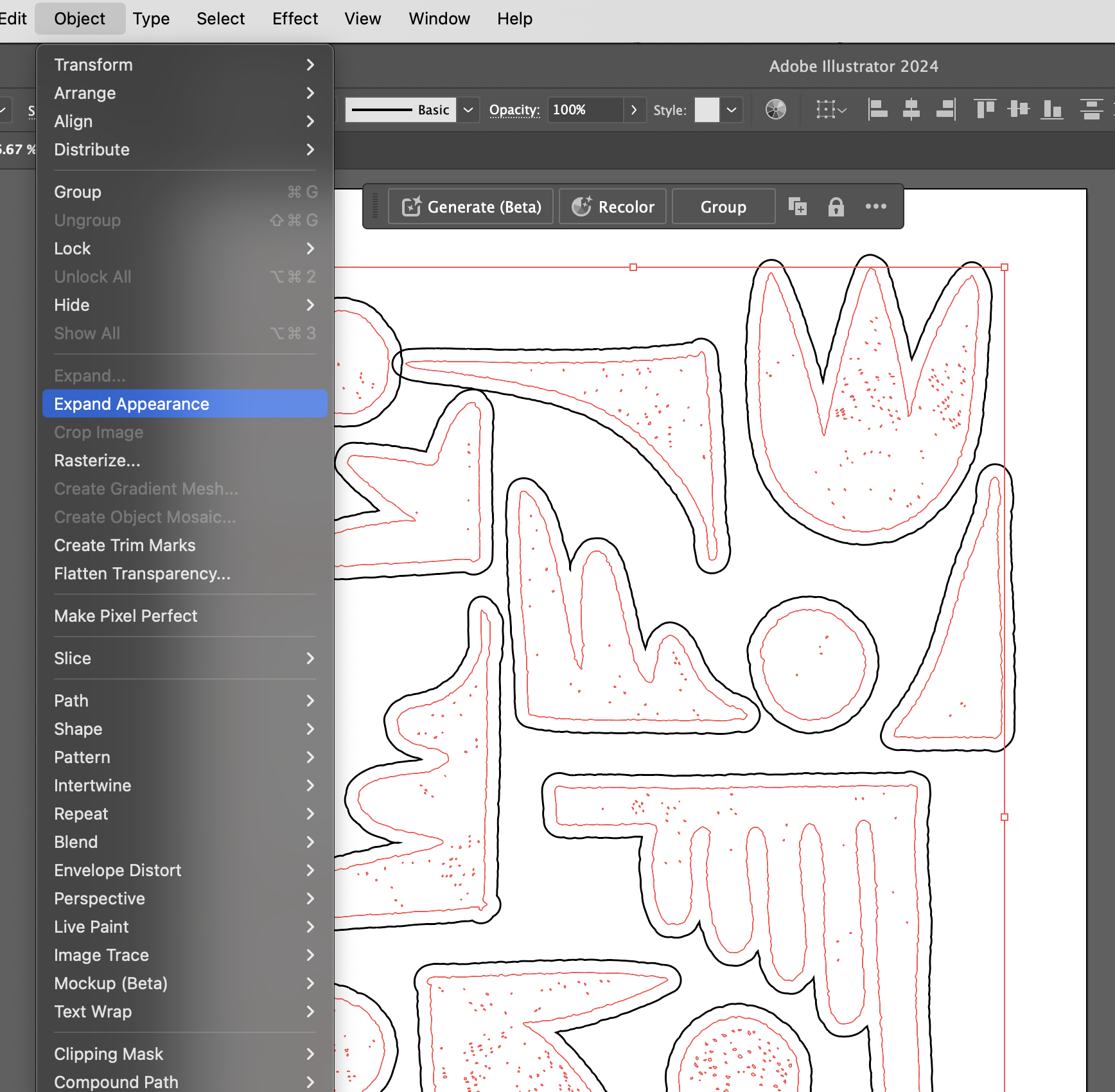Click Vertical Distribute Top icon
This screenshot has height=1092, width=1115.
click(1091, 110)
